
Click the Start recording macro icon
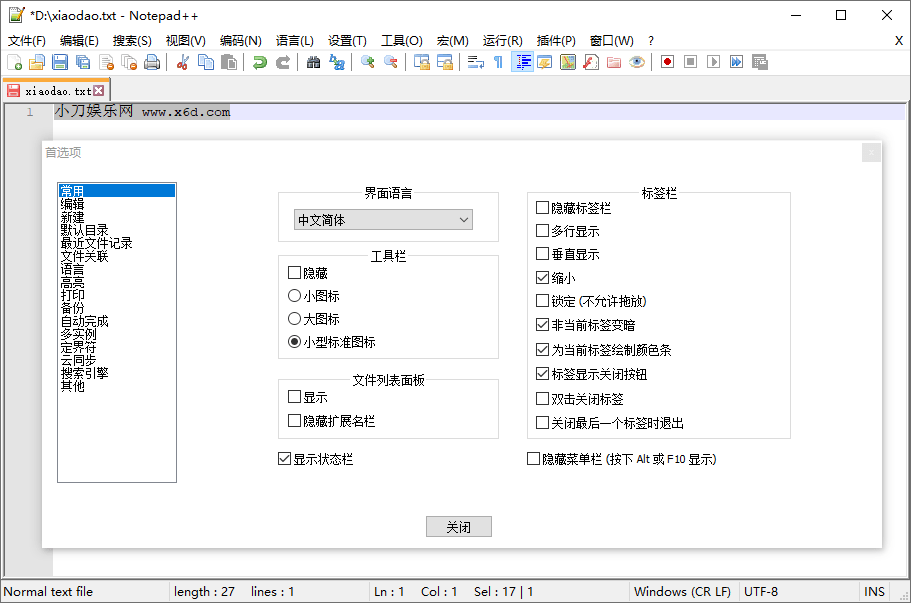[x=667, y=62]
